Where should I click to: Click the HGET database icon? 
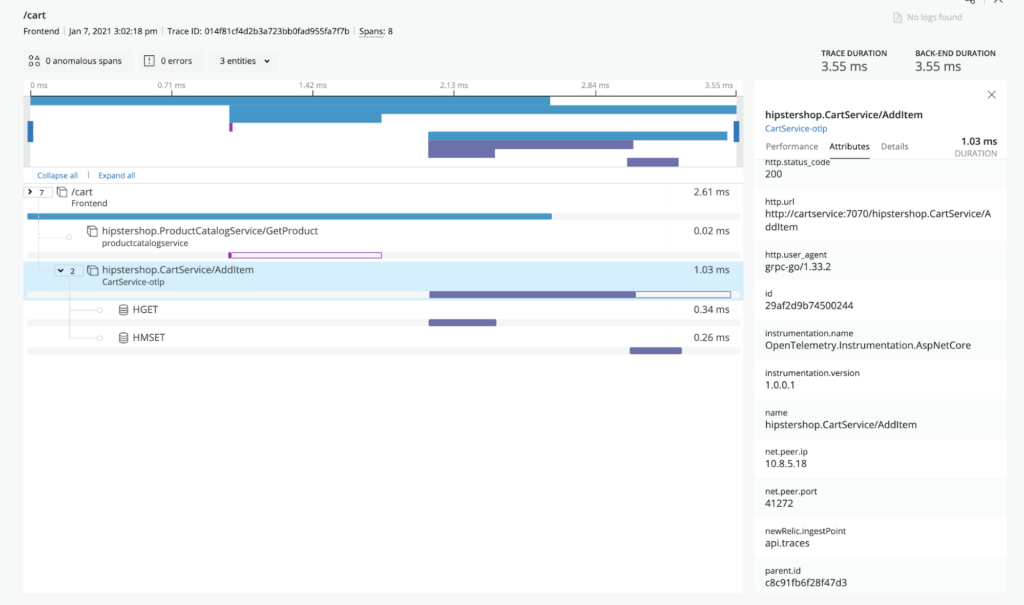click(x=123, y=310)
